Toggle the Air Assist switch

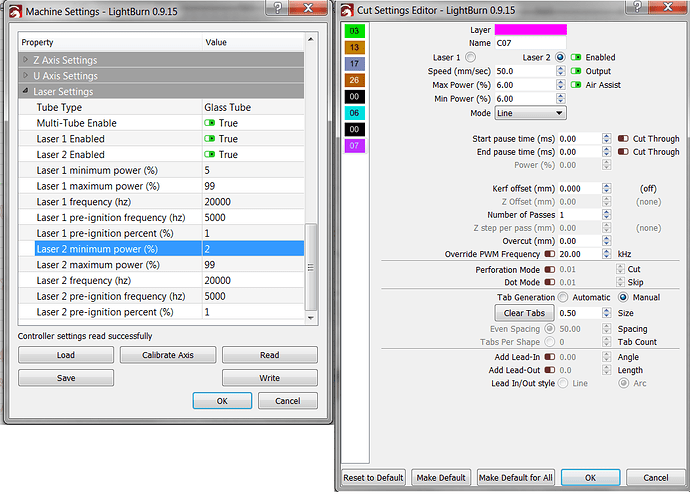(576, 84)
